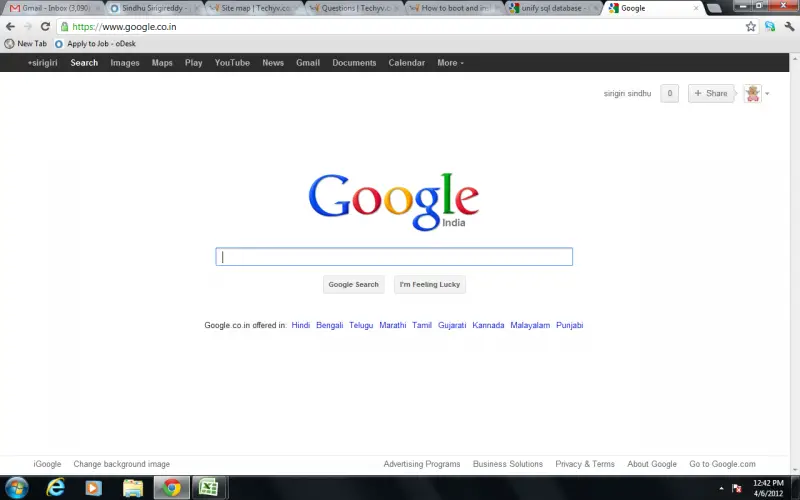The height and width of the screenshot is (500, 800).
Task: Open News in the Google bar
Action: [273, 63]
